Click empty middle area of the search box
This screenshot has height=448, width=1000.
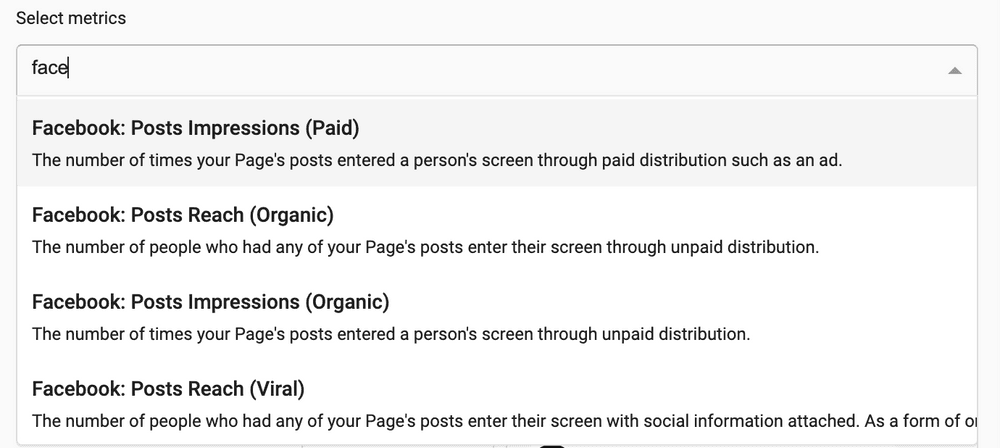(500, 69)
